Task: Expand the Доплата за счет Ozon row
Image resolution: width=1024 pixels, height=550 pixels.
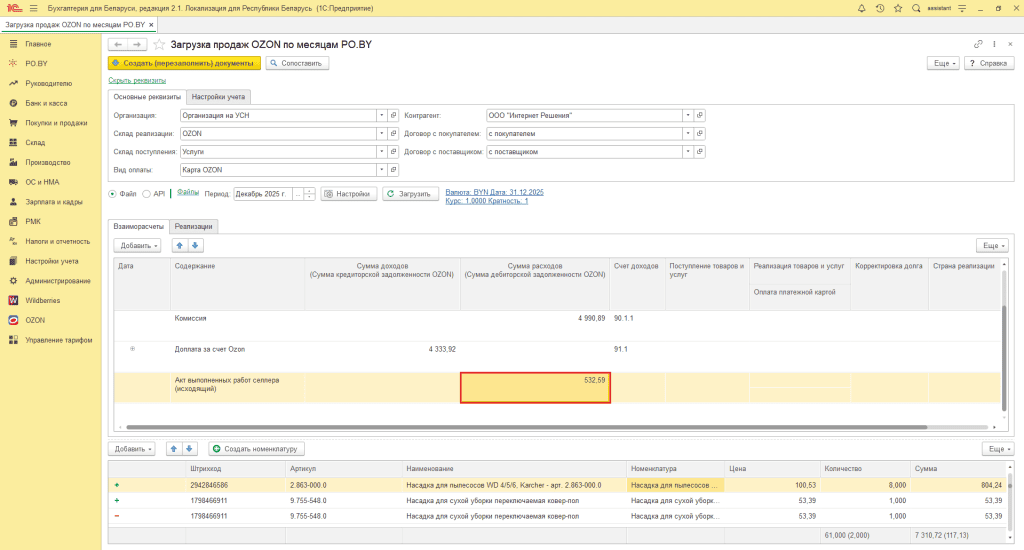Action: click(x=132, y=349)
